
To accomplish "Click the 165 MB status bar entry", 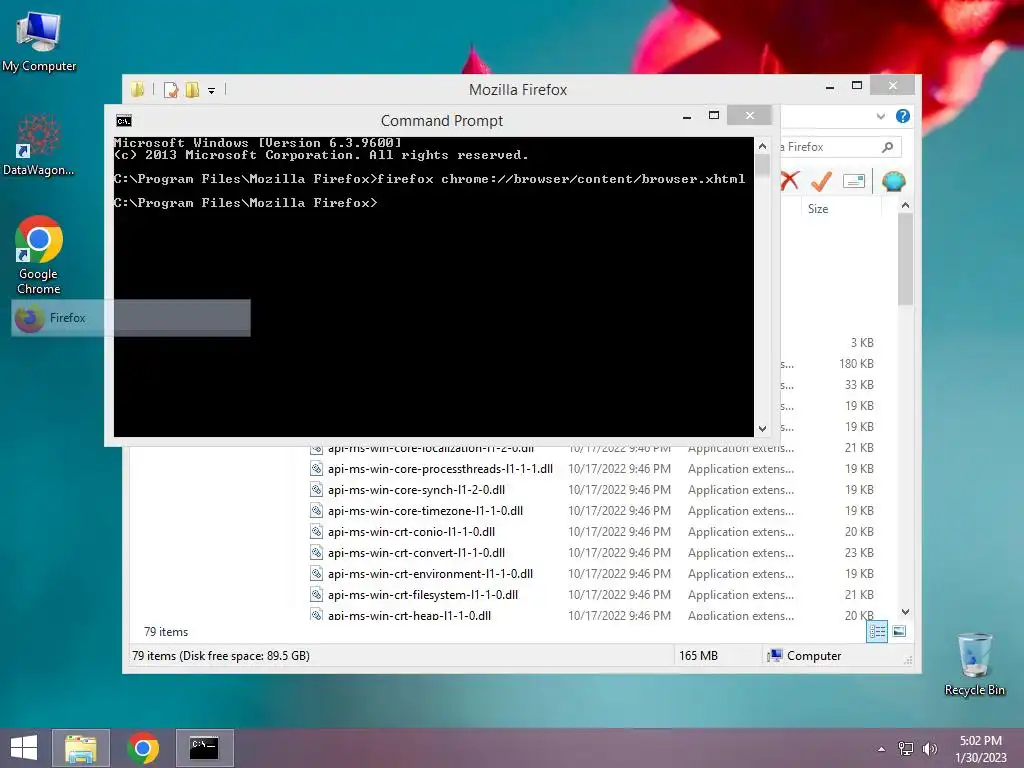I will (x=698, y=656).
